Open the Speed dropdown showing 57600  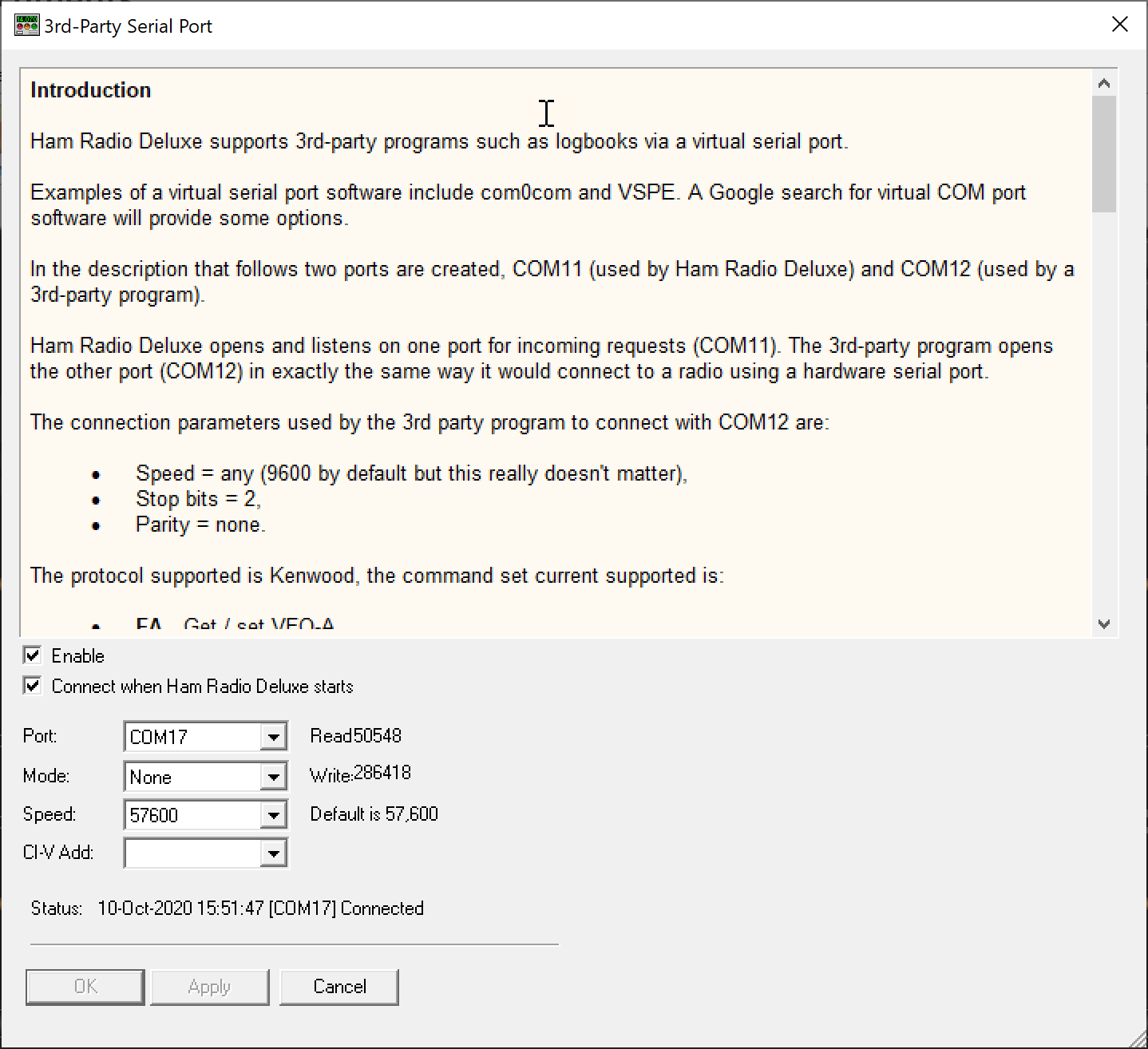[x=273, y=814]
